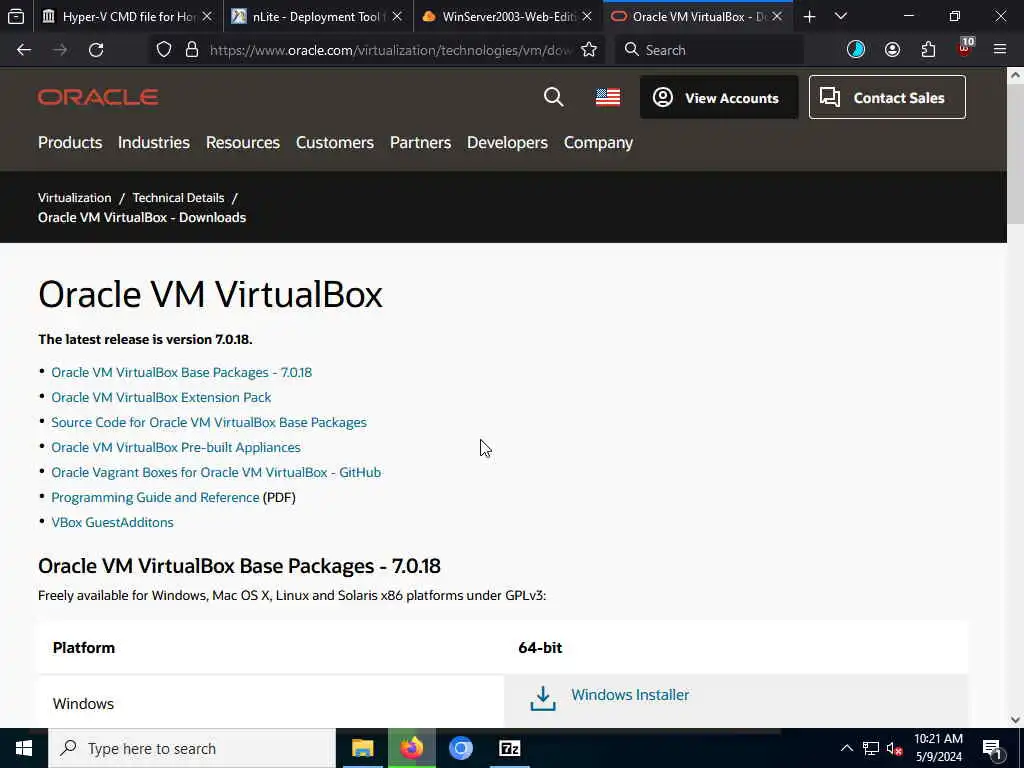This screenshot has width=1024, height=768.
Task: Open Firefox account icon
Action: point(892,50)
